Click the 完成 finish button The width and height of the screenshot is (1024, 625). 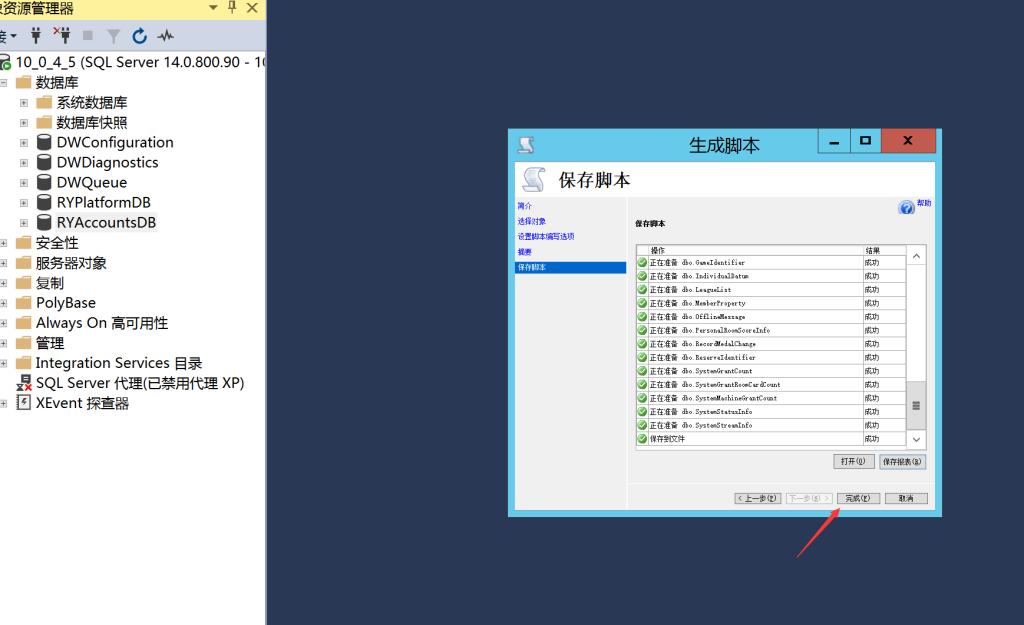point(858,497)
